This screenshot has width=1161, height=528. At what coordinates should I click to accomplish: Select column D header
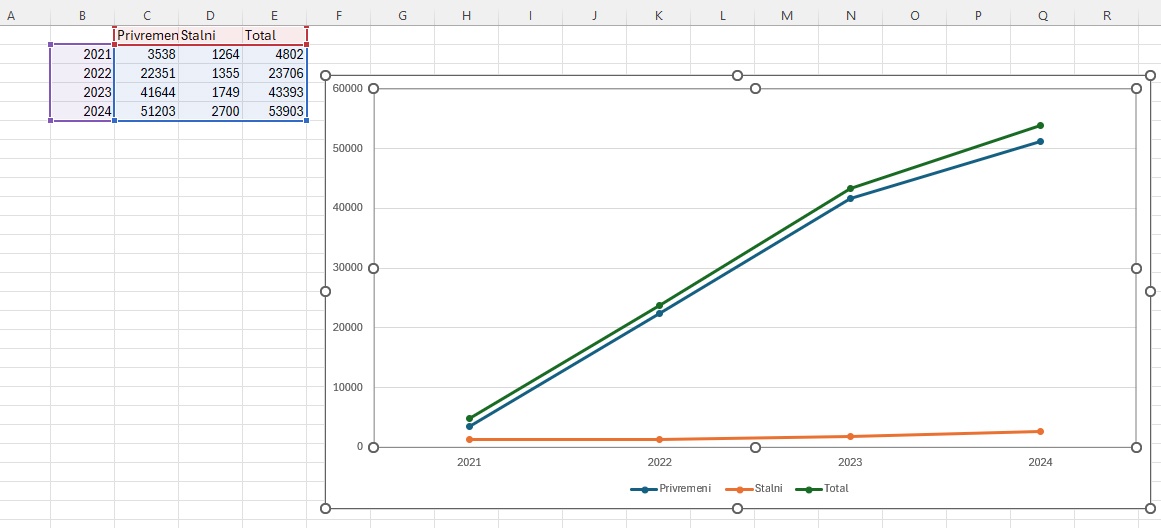210,15
